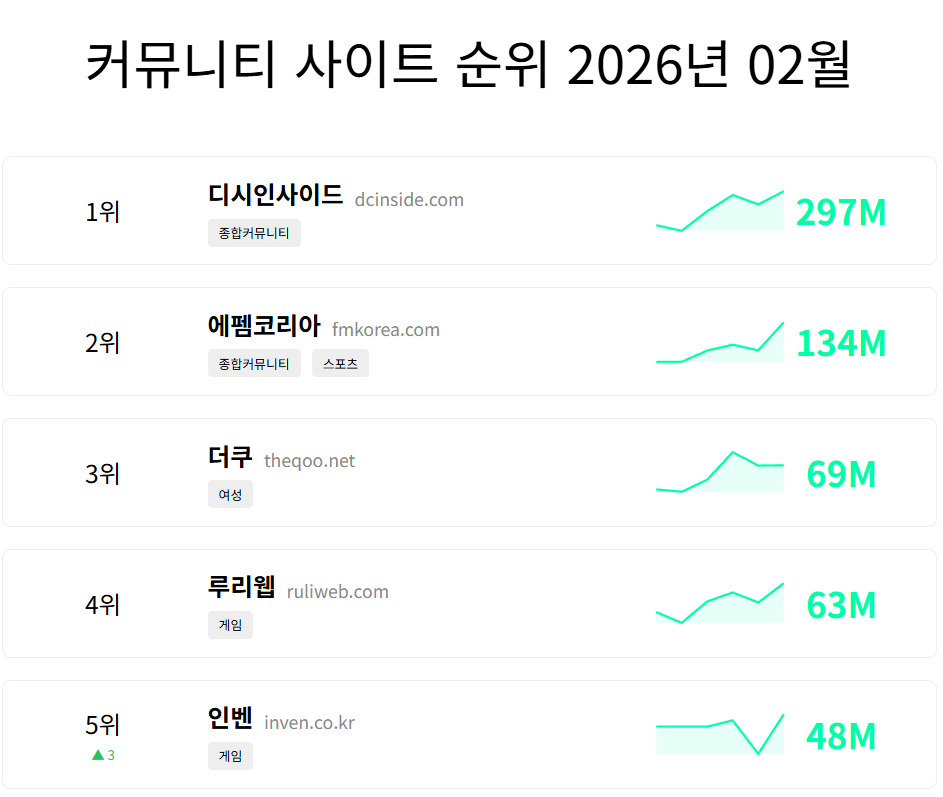Click the 인벤 traffic trend chart
The height and width of the screenshot is (797, 943).
pyautogui.click(x=719, y=735)
